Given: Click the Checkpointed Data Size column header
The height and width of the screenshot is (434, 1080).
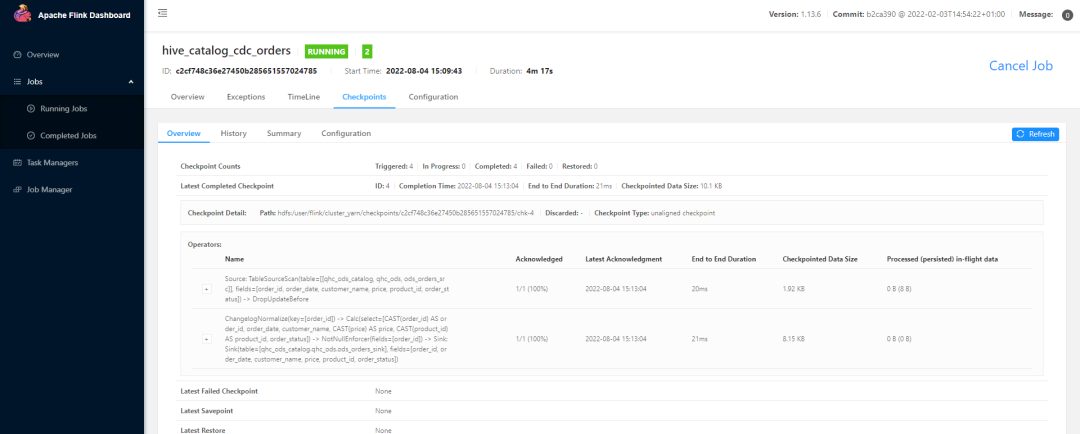Looking at the screenshot, I should point(820,259).
